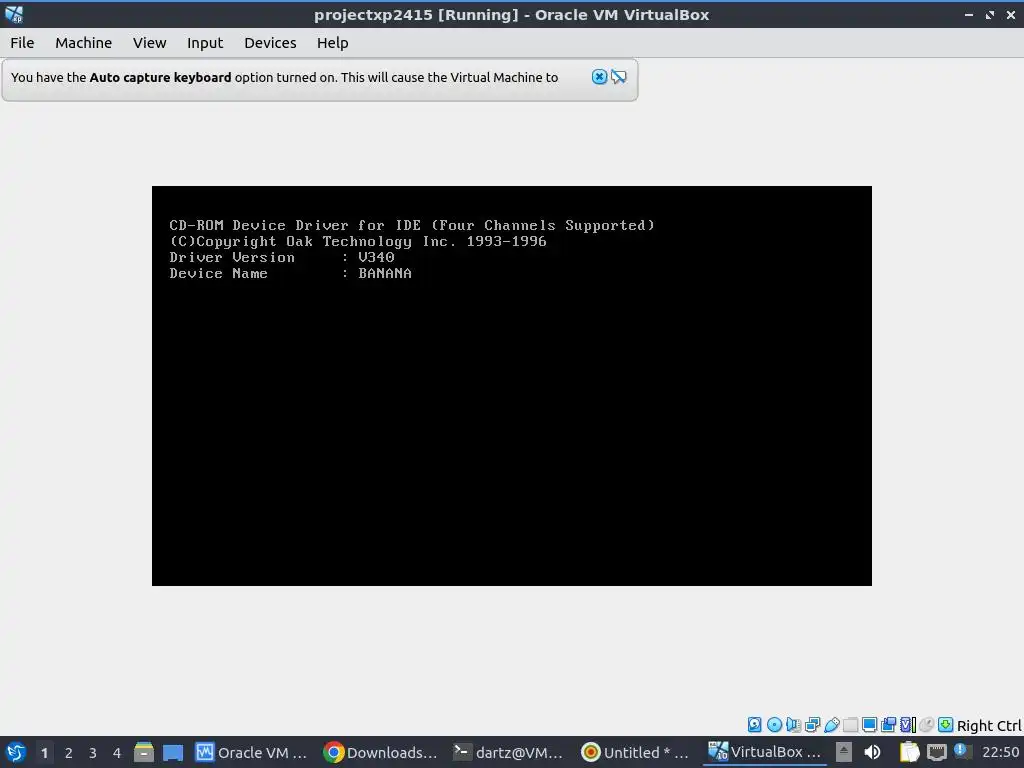1024x768 pixels.
Task: Switch to workspace 2
Action: tap(69, 753)
